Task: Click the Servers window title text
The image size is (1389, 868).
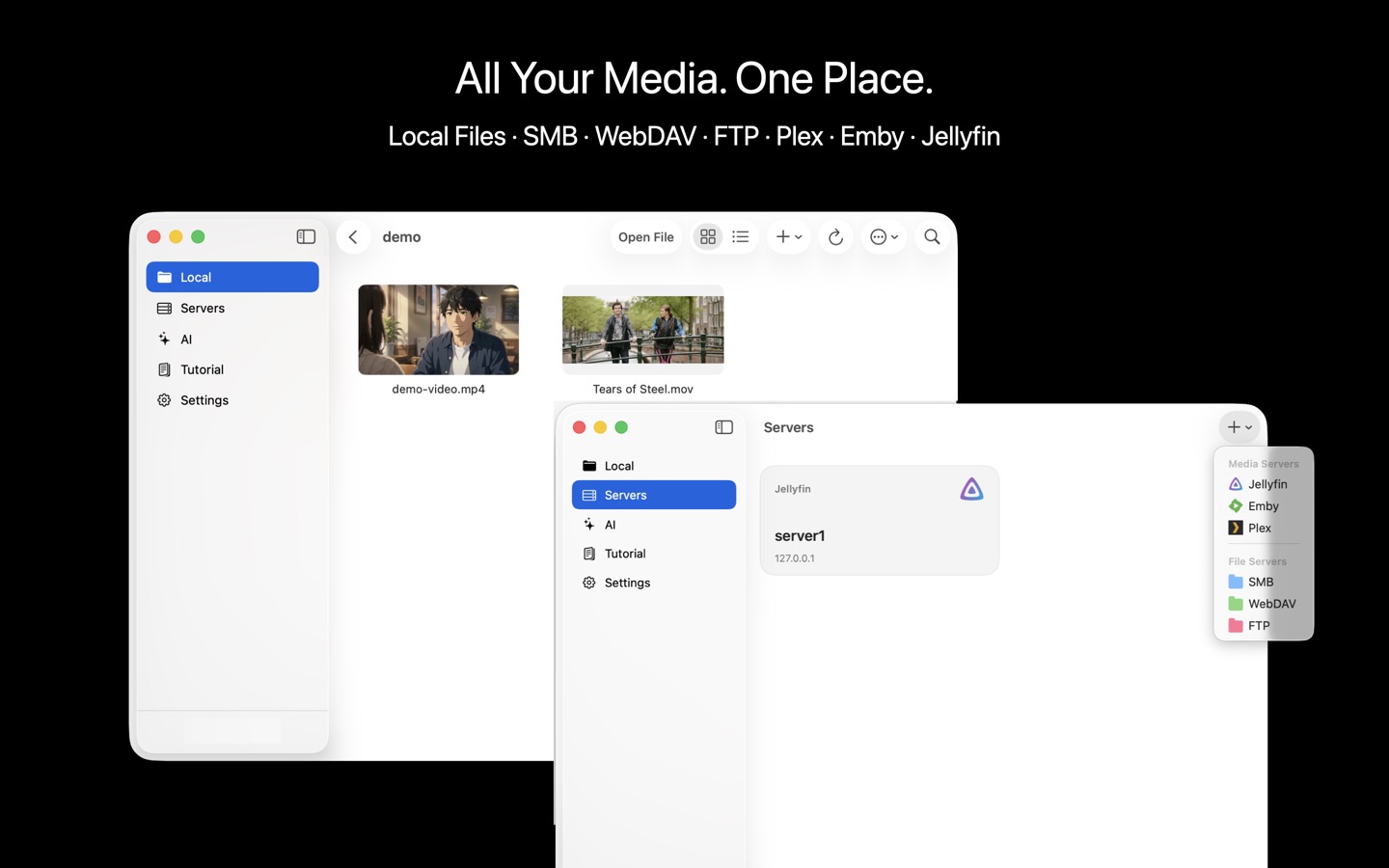Action: 788,427
